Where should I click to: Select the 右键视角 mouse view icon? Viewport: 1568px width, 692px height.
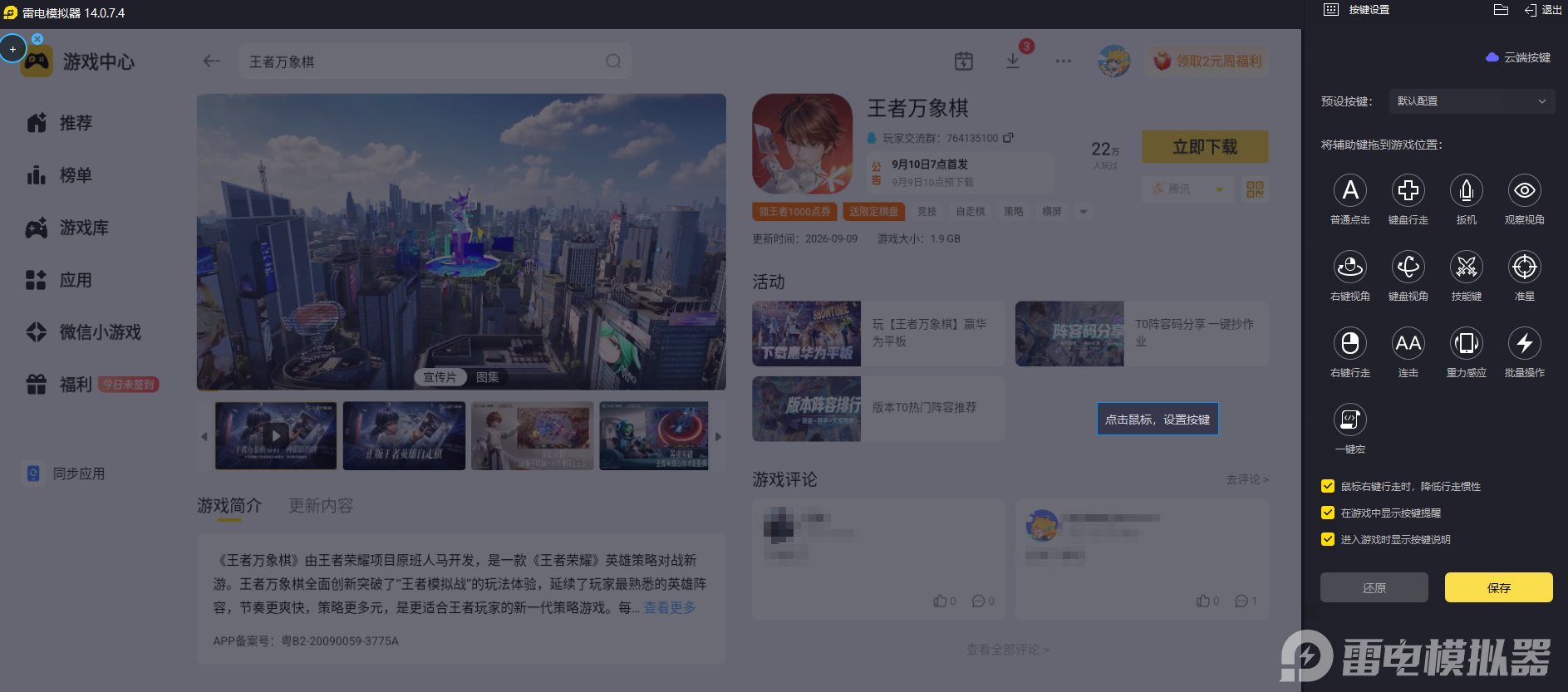pyautogui.click(x=1350, y=267)
